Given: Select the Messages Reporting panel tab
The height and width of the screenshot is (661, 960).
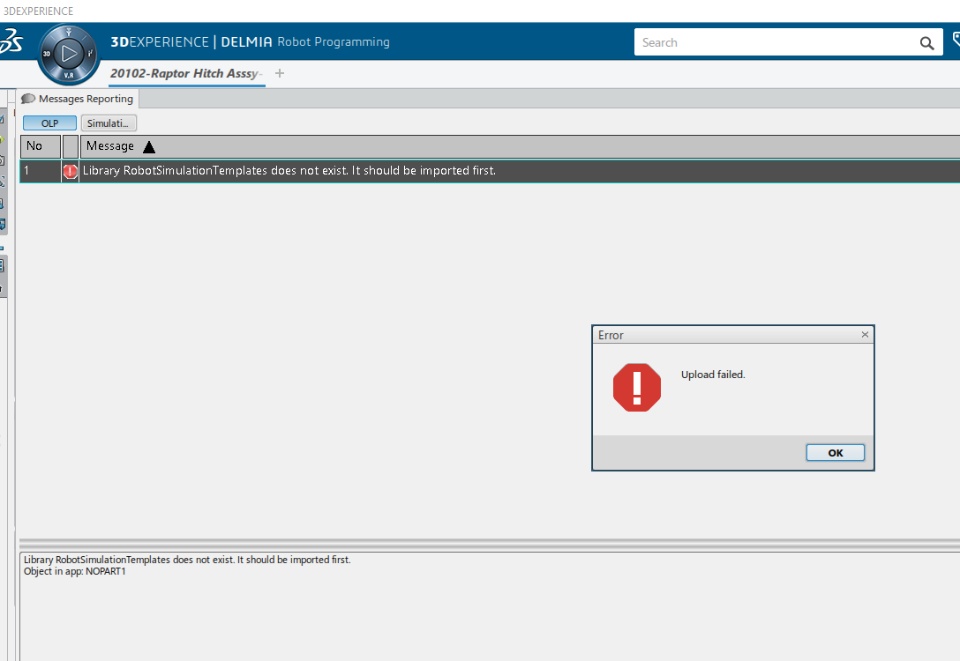Looking at the screenshot, I should 78,99.
